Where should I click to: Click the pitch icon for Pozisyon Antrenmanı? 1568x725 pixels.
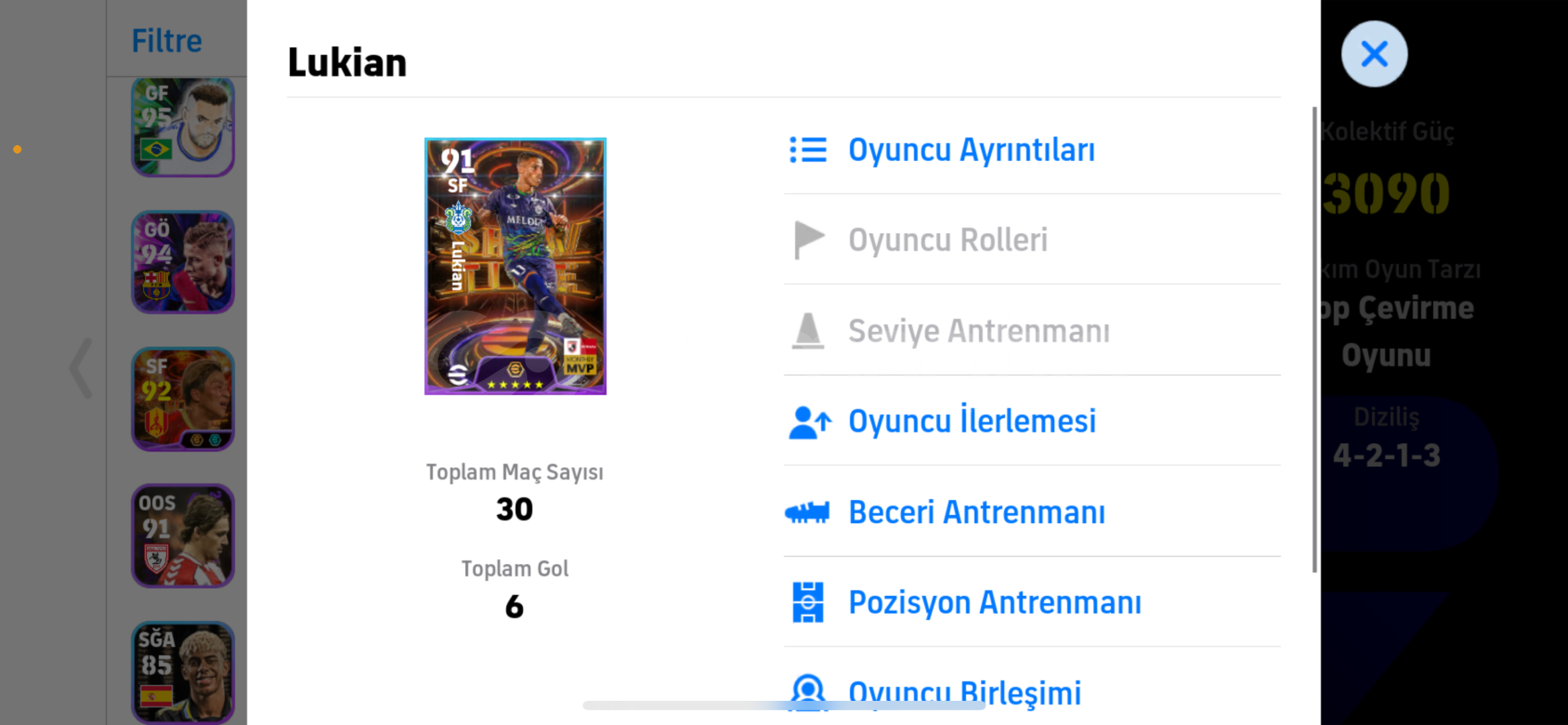[808, 602]
